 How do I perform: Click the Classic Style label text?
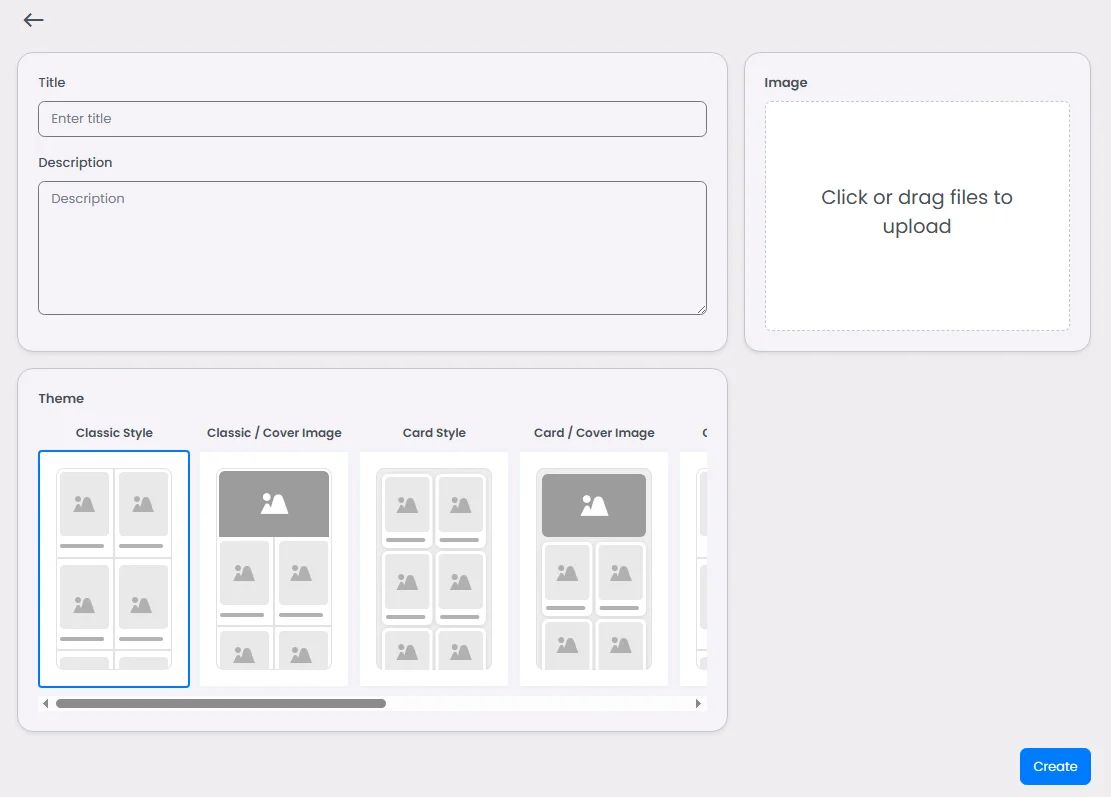click(114, 433)
